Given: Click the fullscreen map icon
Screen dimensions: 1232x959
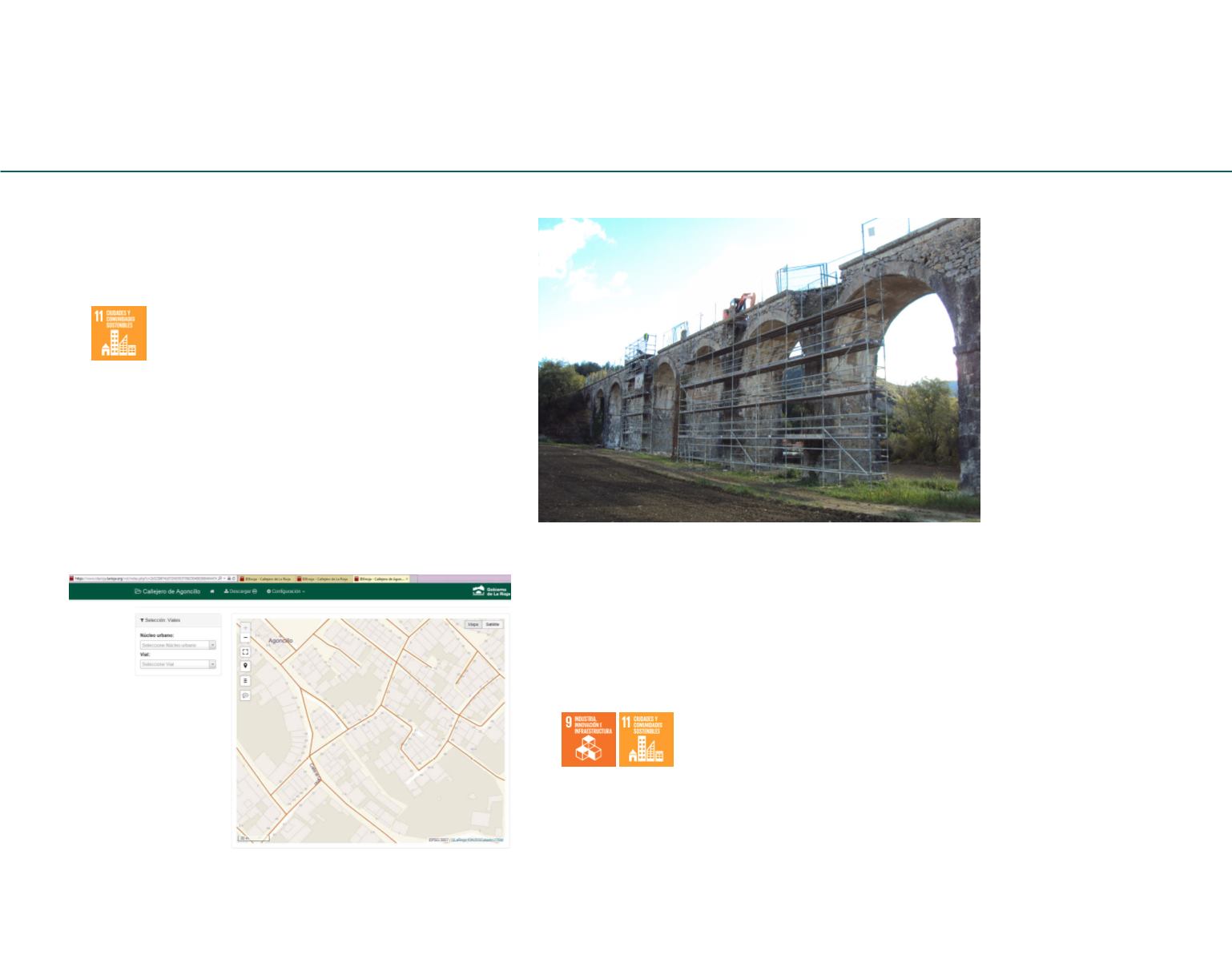Looking at the screenshot, I should (x=245, y=652).
